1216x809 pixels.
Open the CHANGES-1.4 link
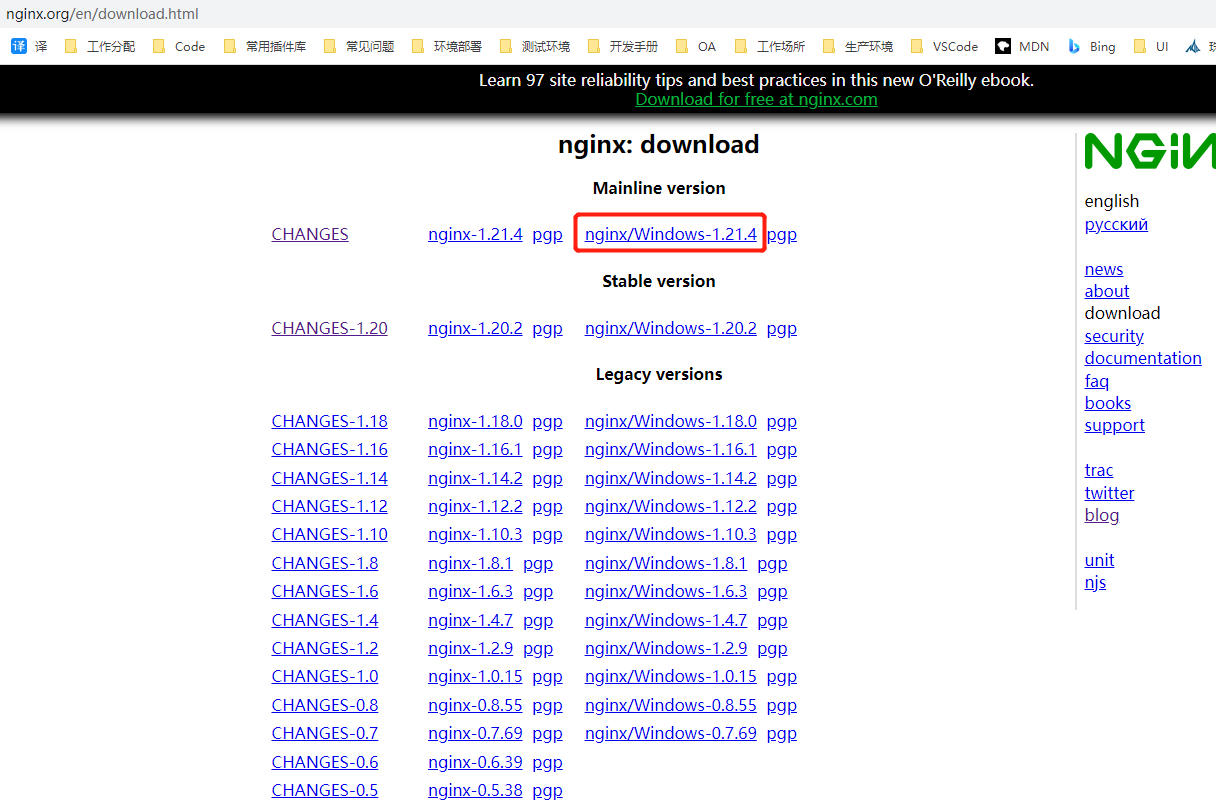325,620
